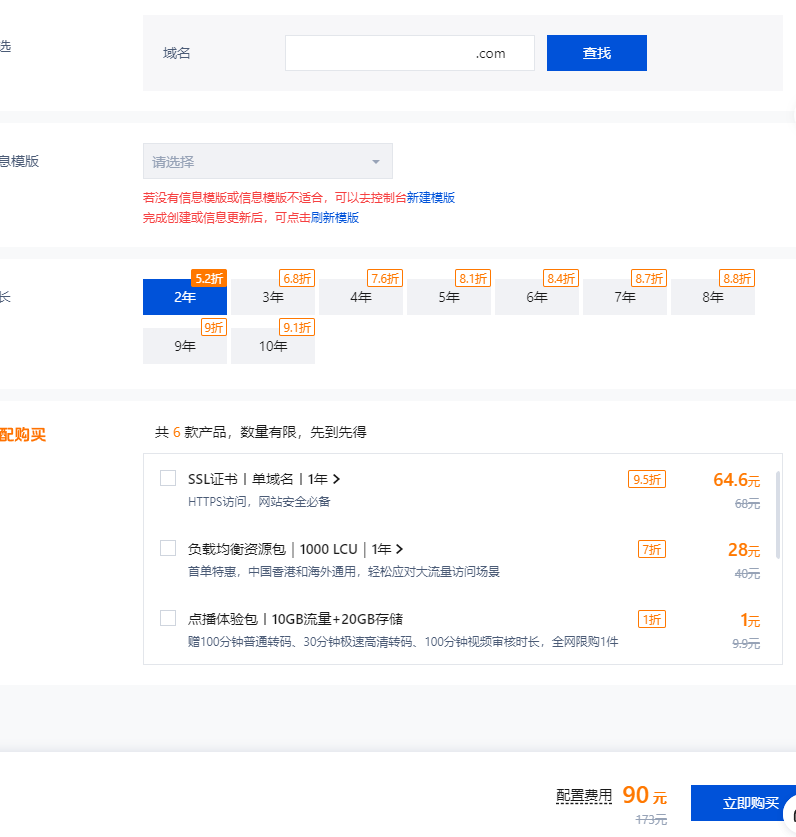Check the 负载均衡资源包 add-on checkbox
The width and height of the screenshot is (796, 837).
tap(168, 548)
